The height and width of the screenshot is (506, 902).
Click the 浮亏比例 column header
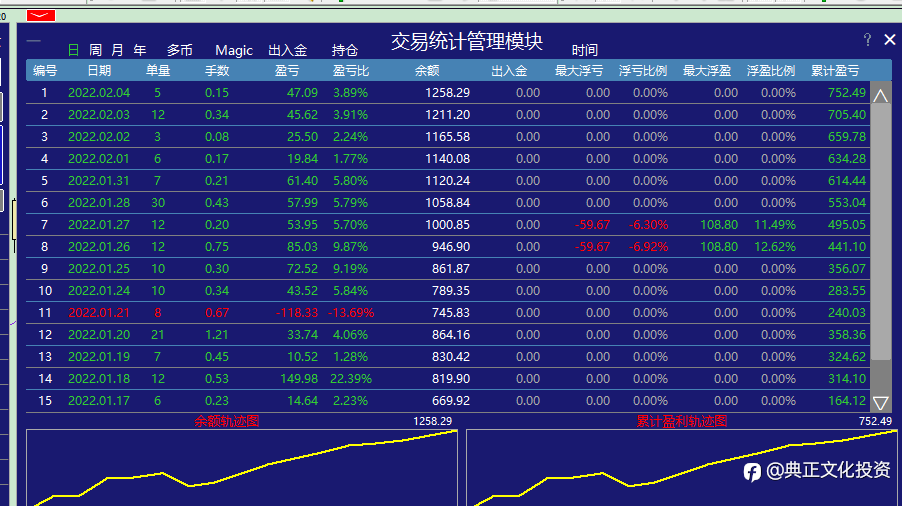pyautogui.click(x=643, y=71)
